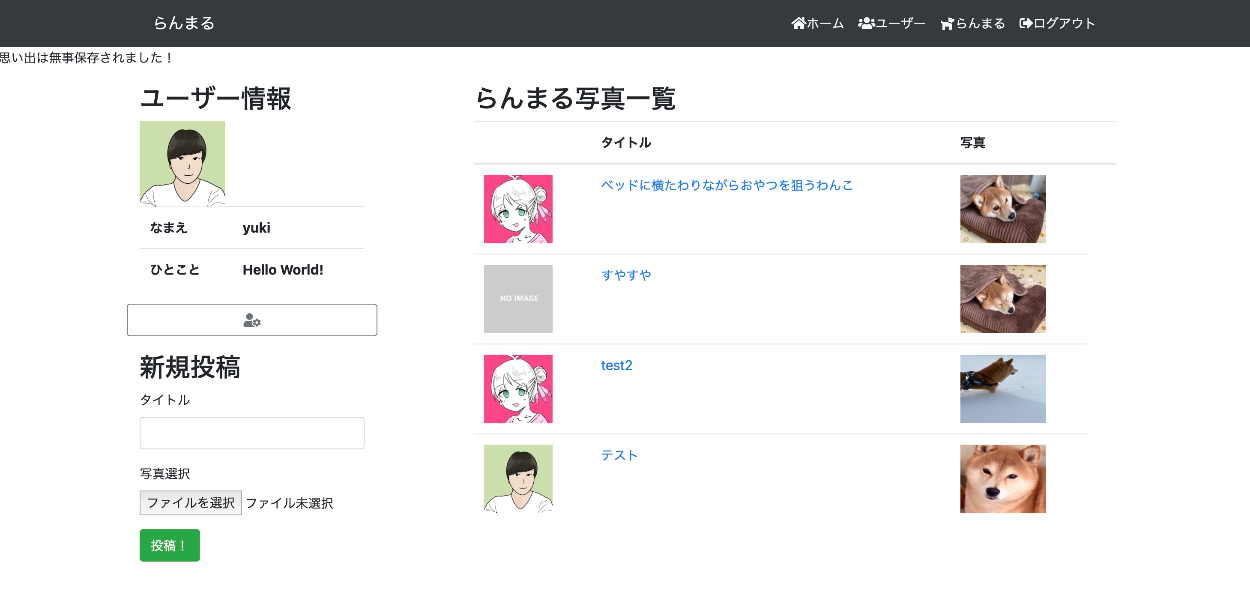
Task: Click the users group icon in navbar
Action: (x=866, y=23)
